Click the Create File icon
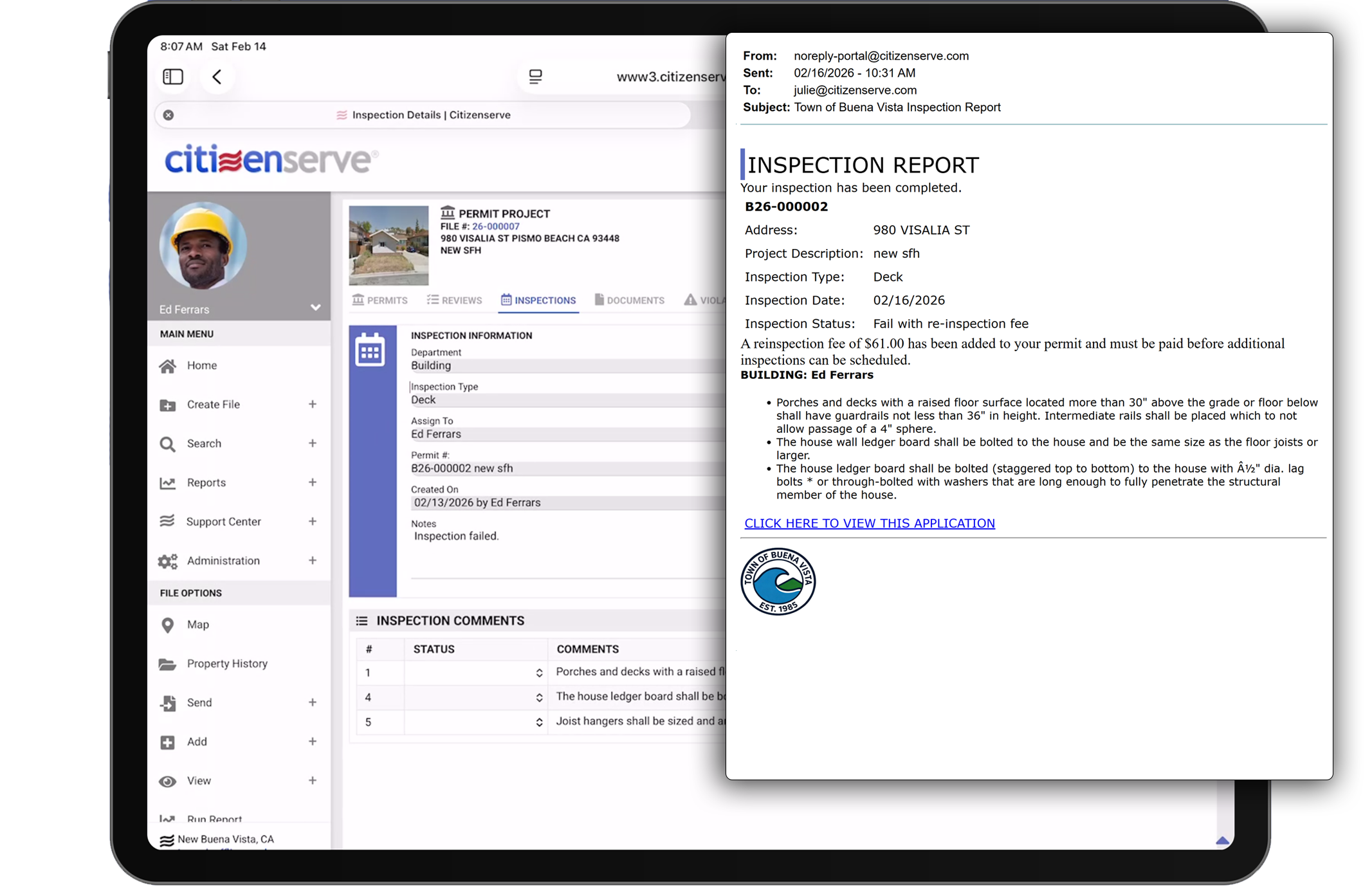1372x887 pixels. pos(167,404)
